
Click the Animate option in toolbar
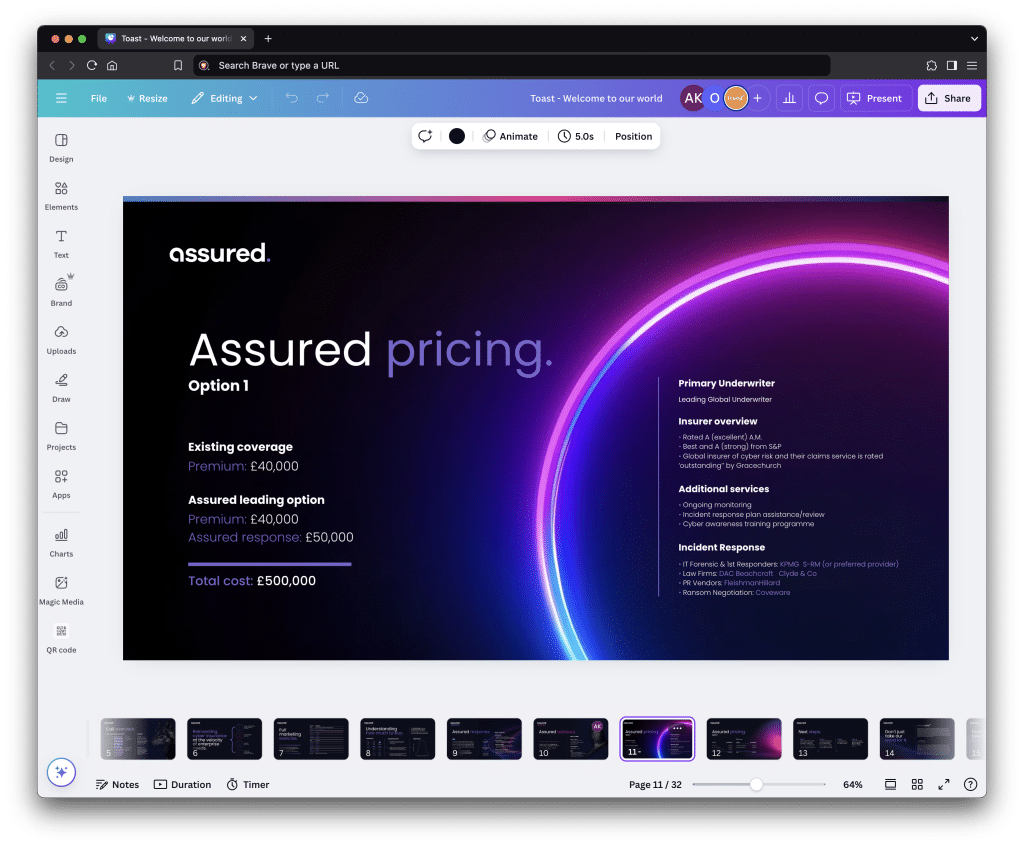point(511,135)
